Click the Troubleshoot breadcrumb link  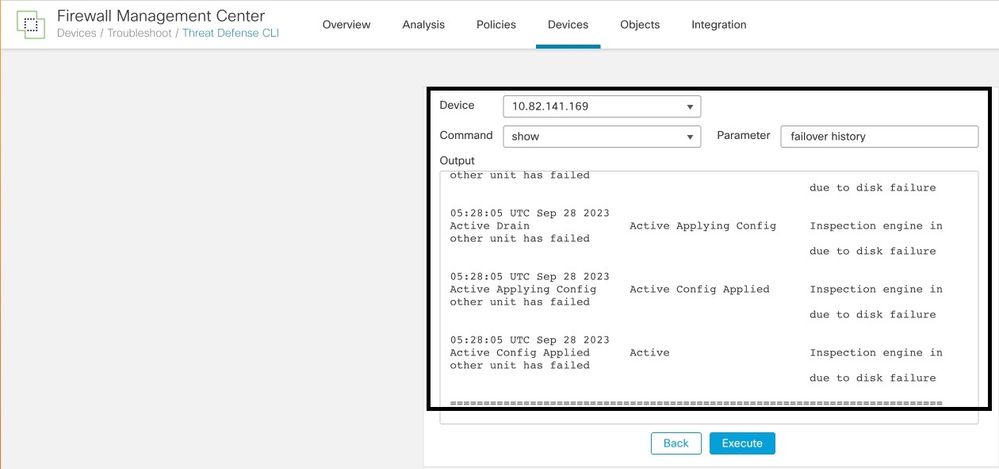tap(139, 33)
